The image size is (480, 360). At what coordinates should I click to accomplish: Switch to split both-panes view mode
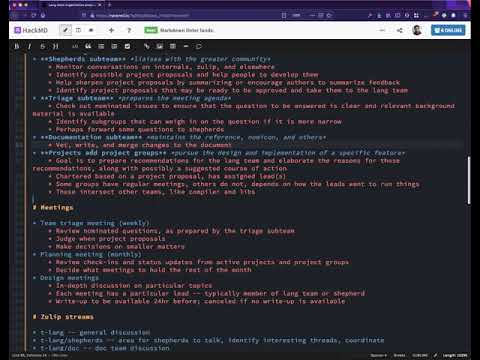click(78, 30)
